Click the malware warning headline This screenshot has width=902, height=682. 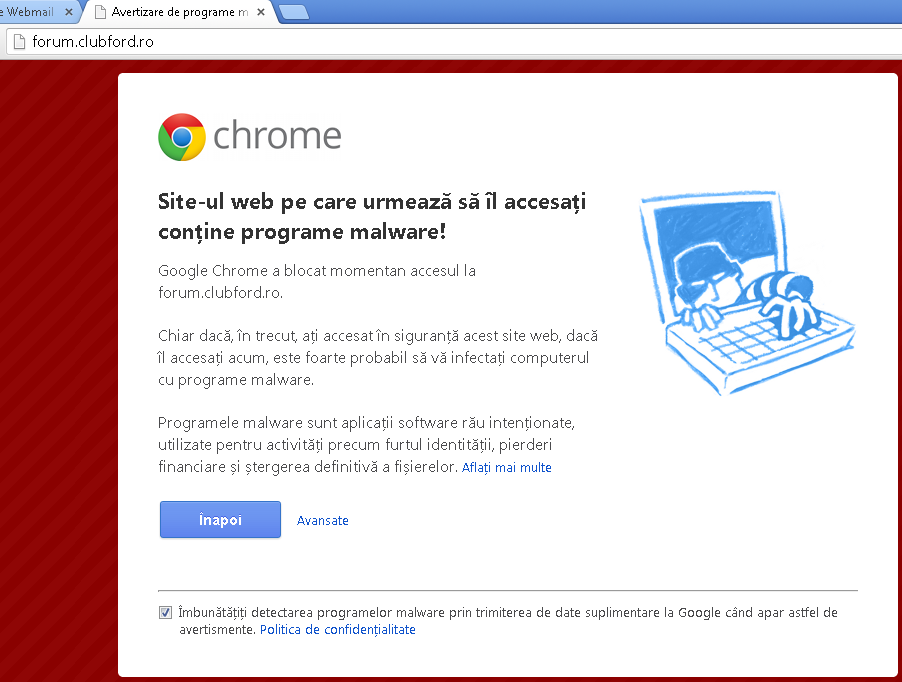(x=372, y=217)
